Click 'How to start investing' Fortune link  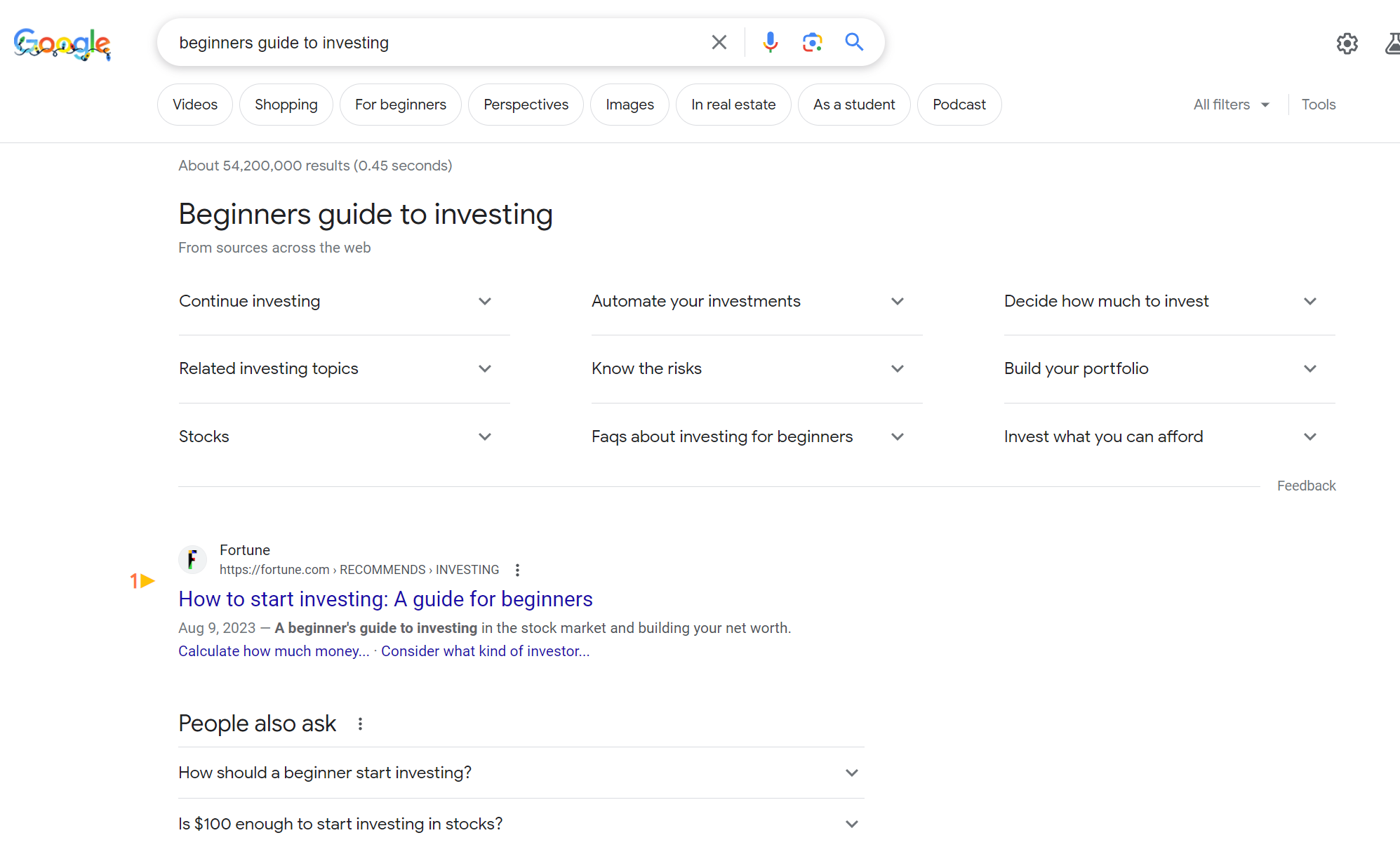(x=385, y=600)
